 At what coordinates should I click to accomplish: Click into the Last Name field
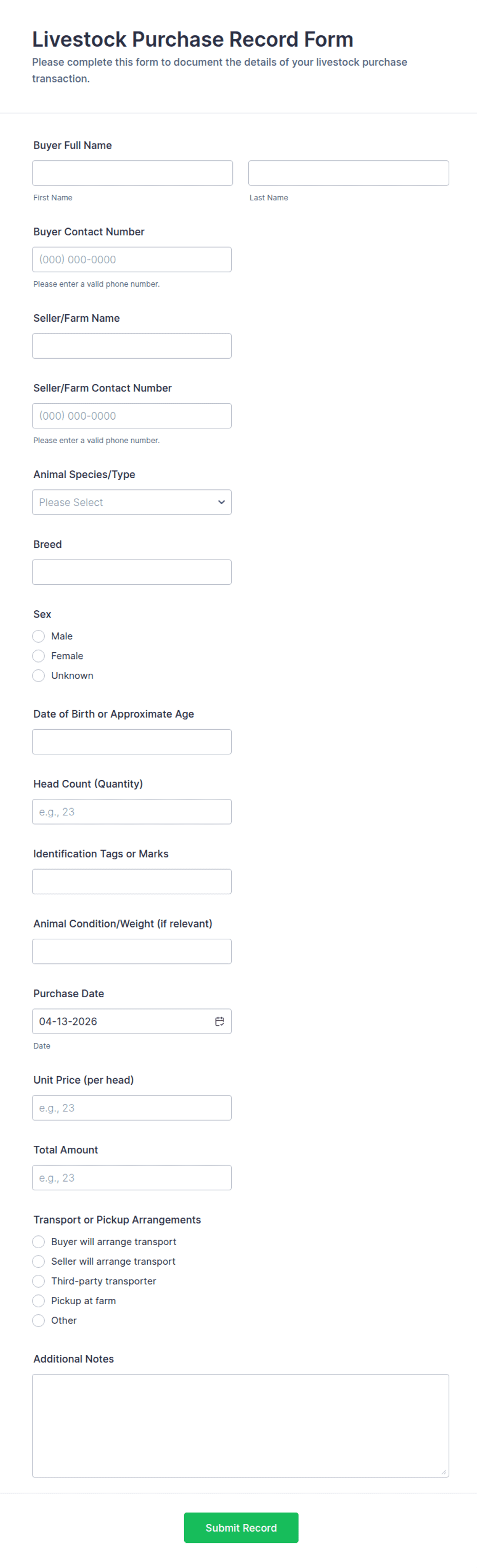click(348, 173)
